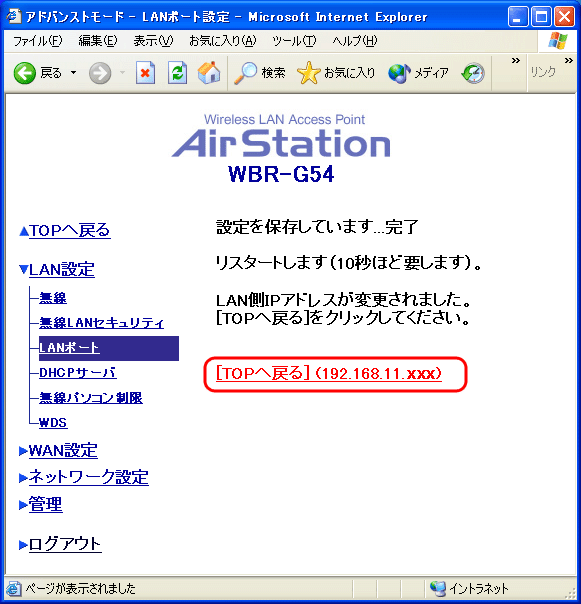Open the DHCPサーバ link
581x604 pixels.
[x=78, y=372]
